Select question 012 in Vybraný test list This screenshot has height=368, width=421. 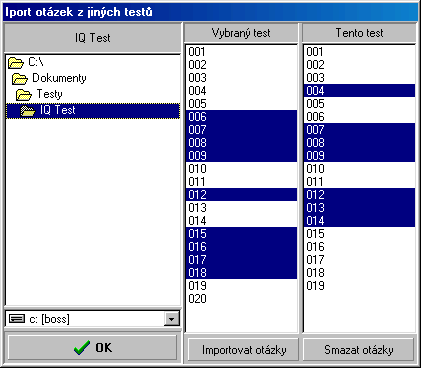coord(241,195)
